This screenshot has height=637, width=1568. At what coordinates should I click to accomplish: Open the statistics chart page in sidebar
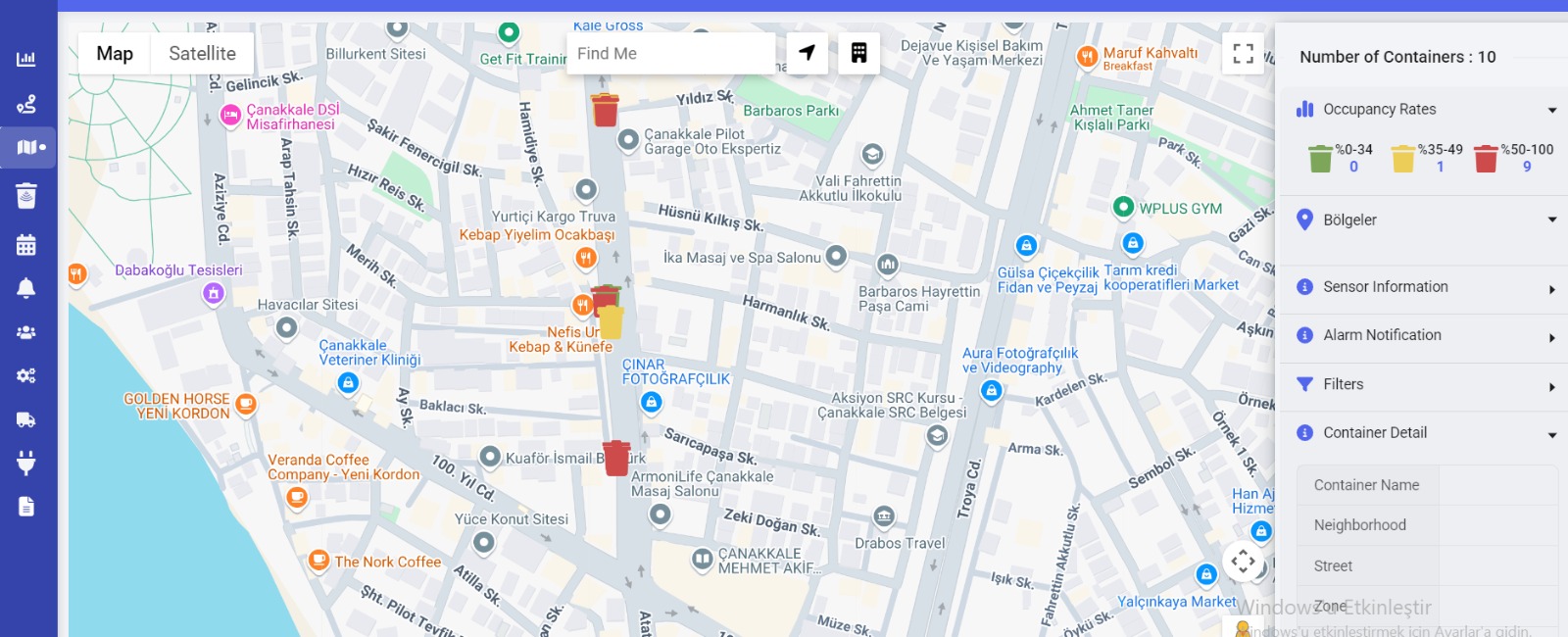[x=26, y=59]
